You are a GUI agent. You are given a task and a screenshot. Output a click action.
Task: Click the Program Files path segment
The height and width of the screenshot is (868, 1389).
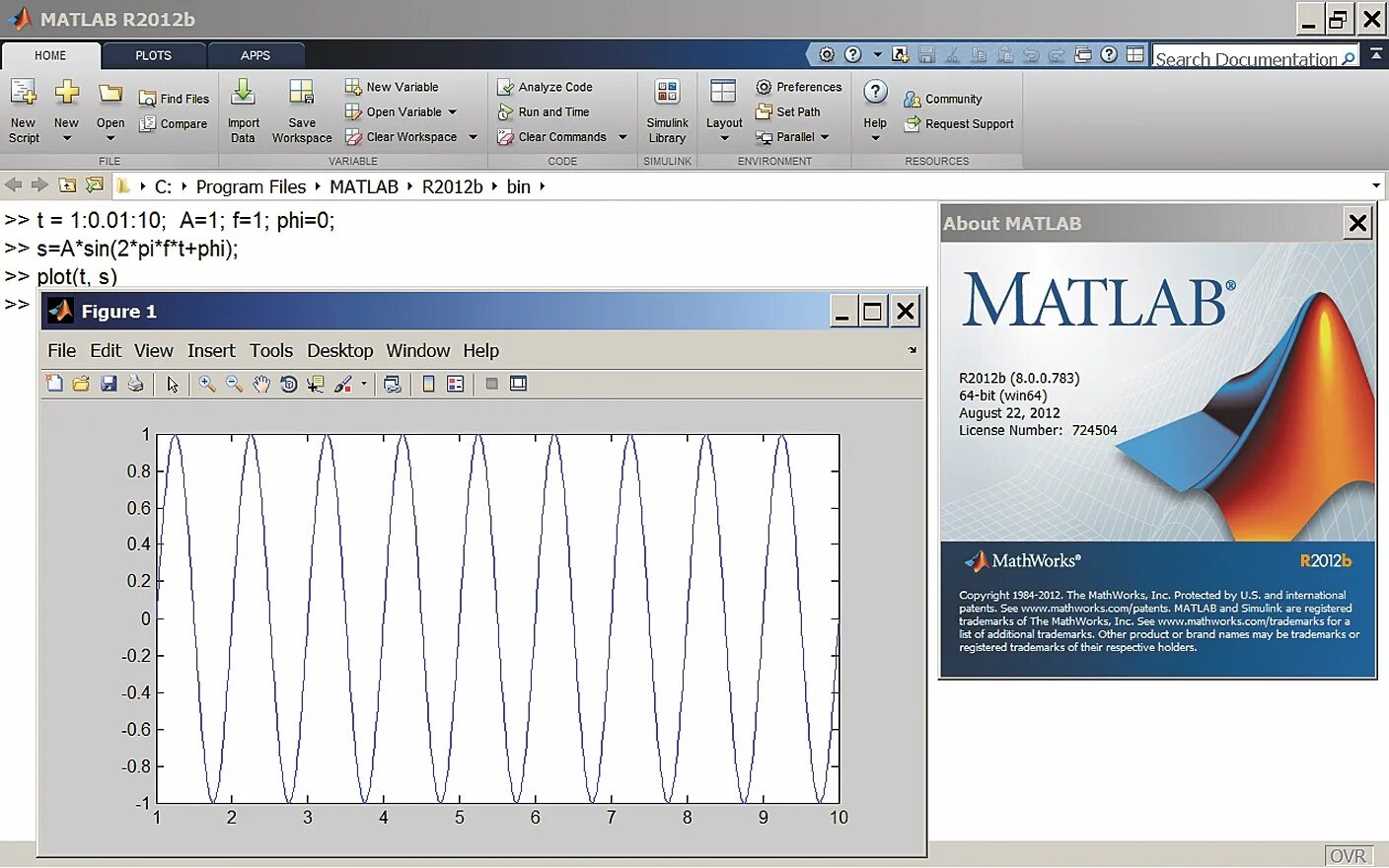coord(251,186)
